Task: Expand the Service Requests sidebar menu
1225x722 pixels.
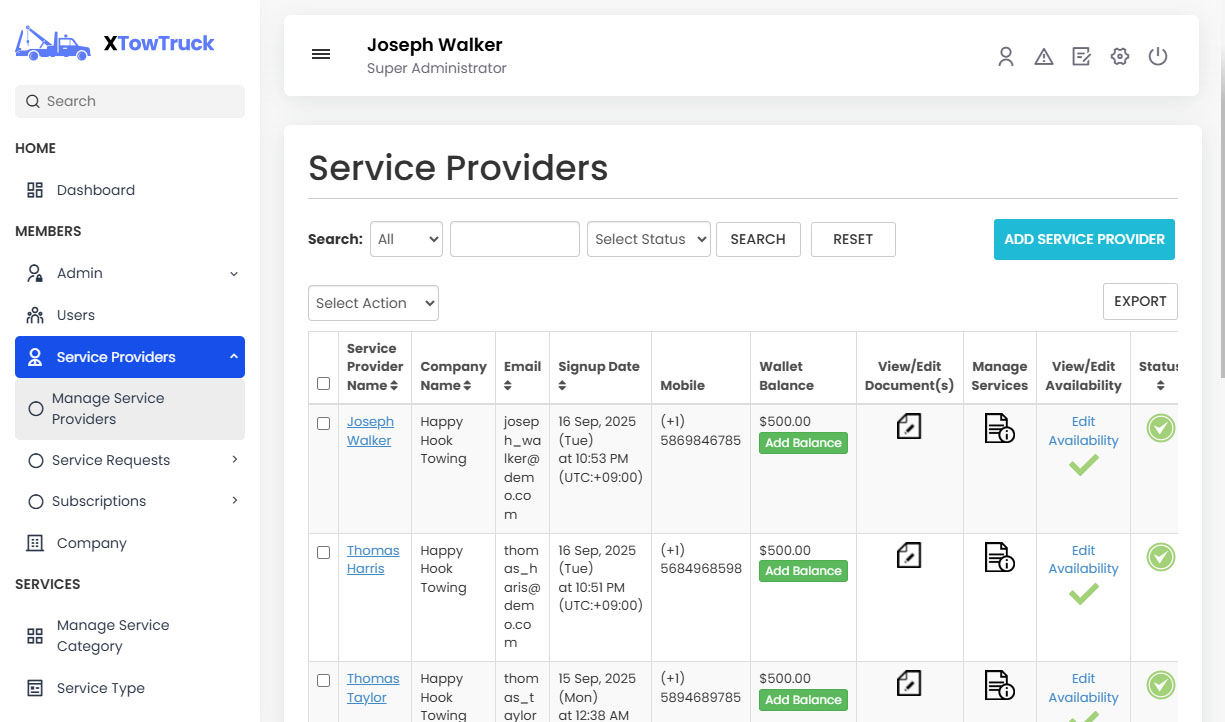Action: 110,459
